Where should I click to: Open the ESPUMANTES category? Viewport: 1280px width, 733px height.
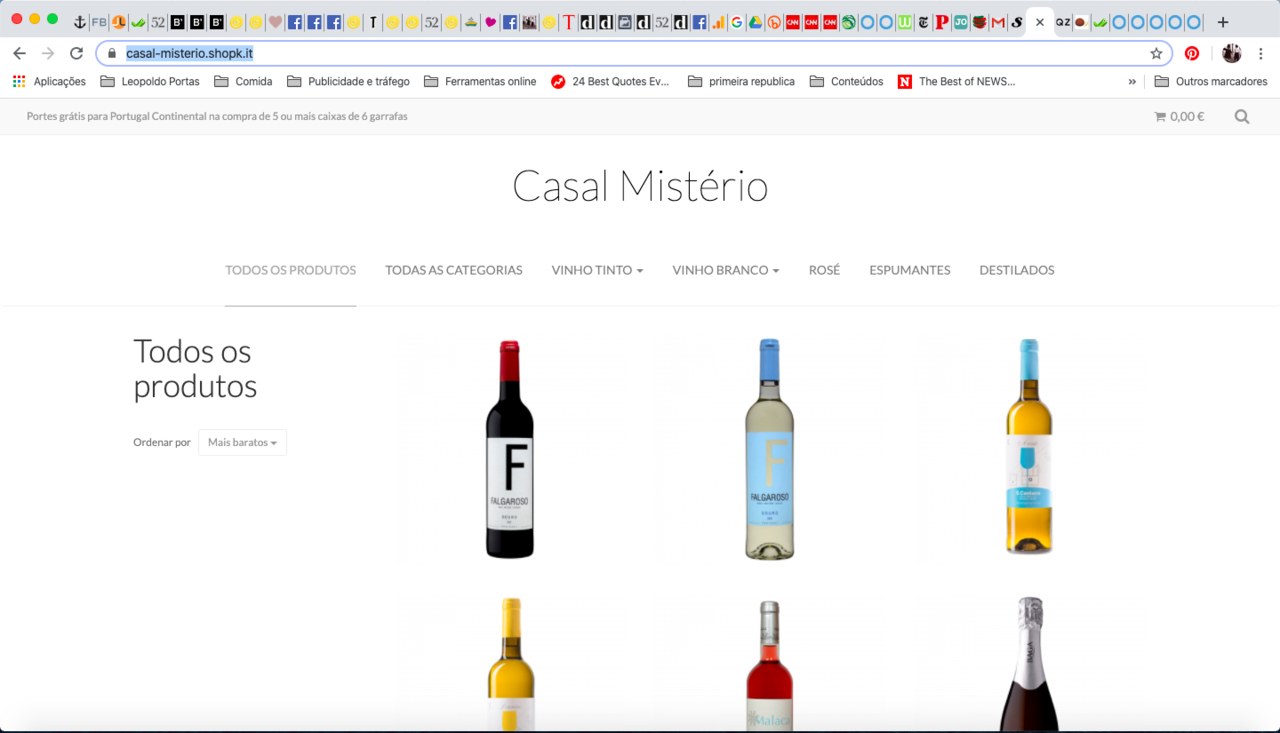point(910,270)
